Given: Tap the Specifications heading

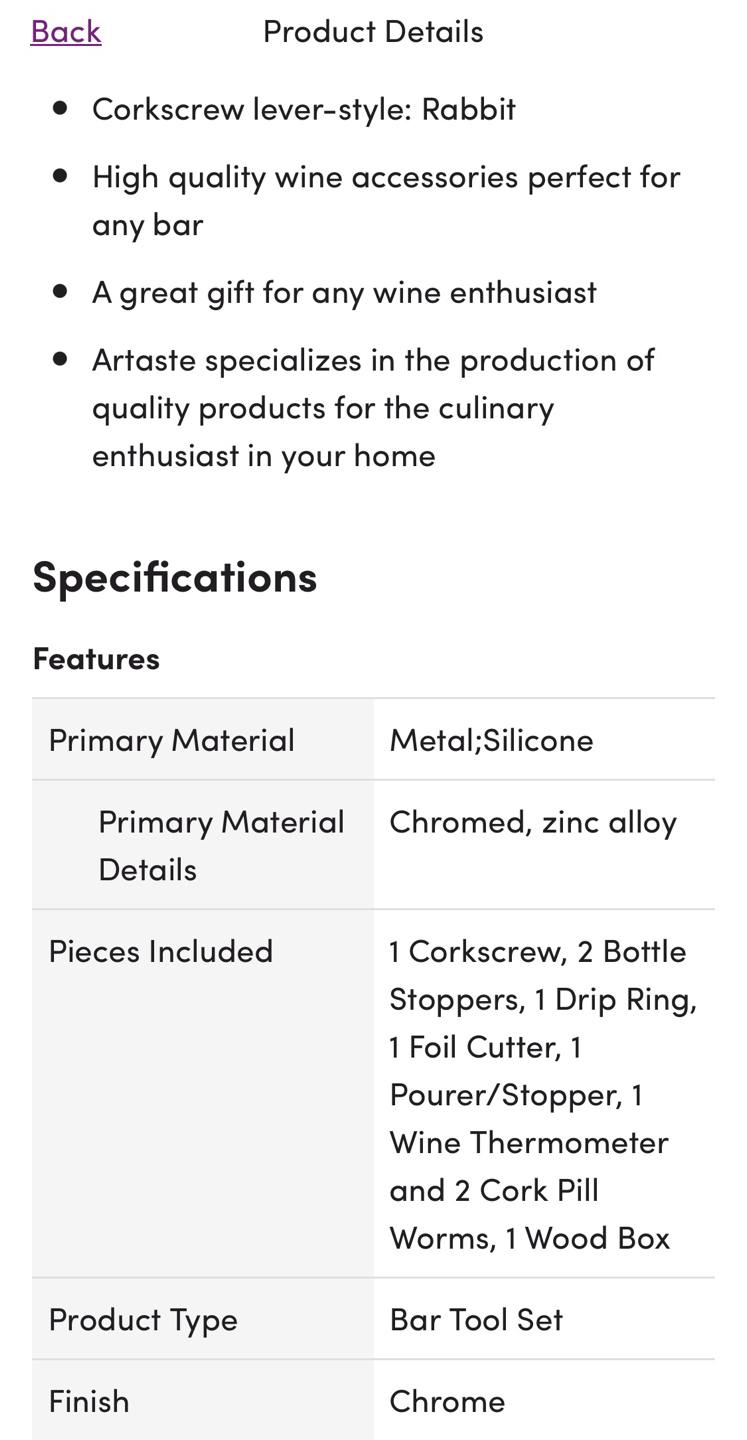Looking at the screenshot, I should [175, 576].
